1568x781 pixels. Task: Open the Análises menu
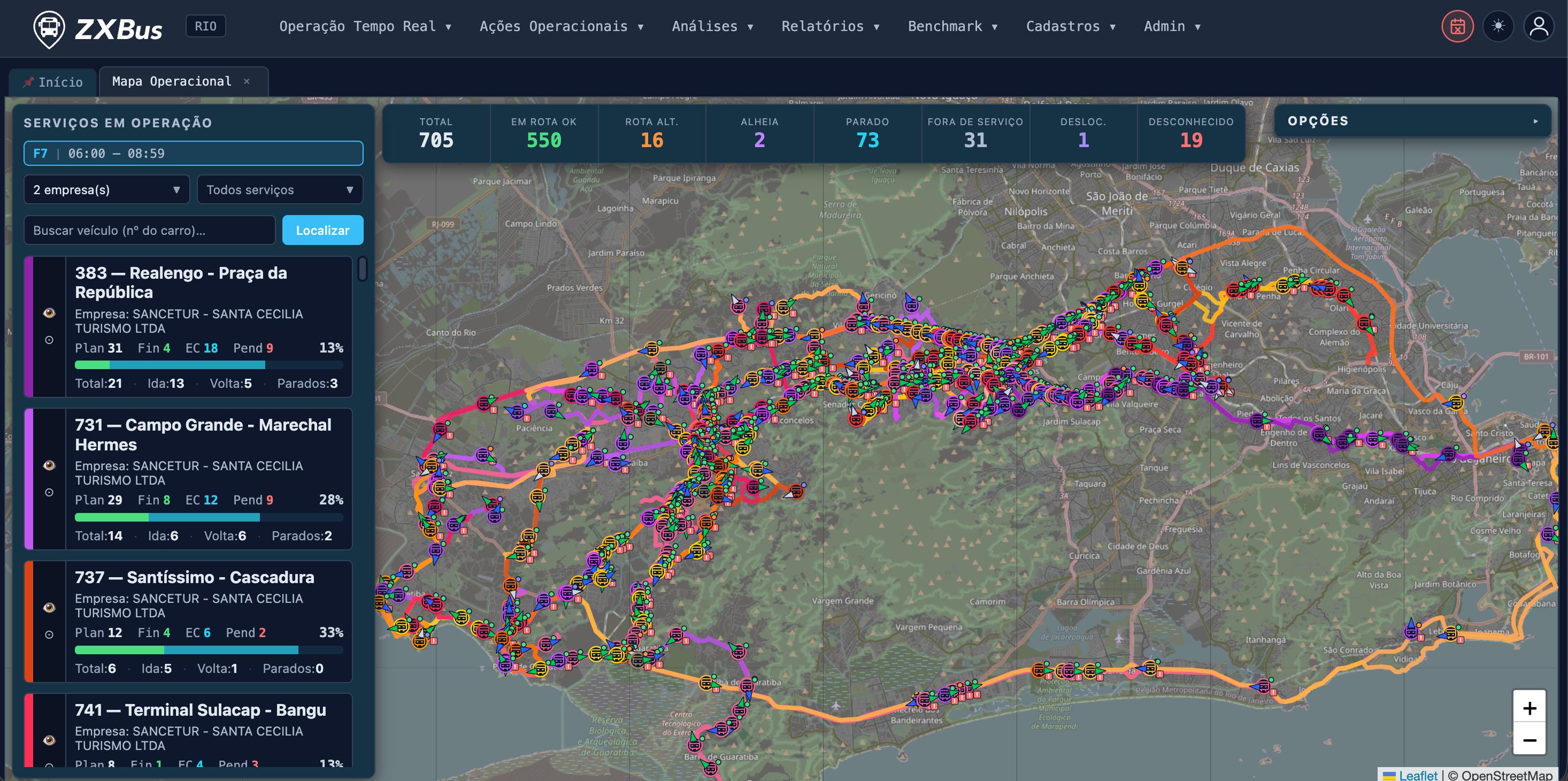pos(712,26)
